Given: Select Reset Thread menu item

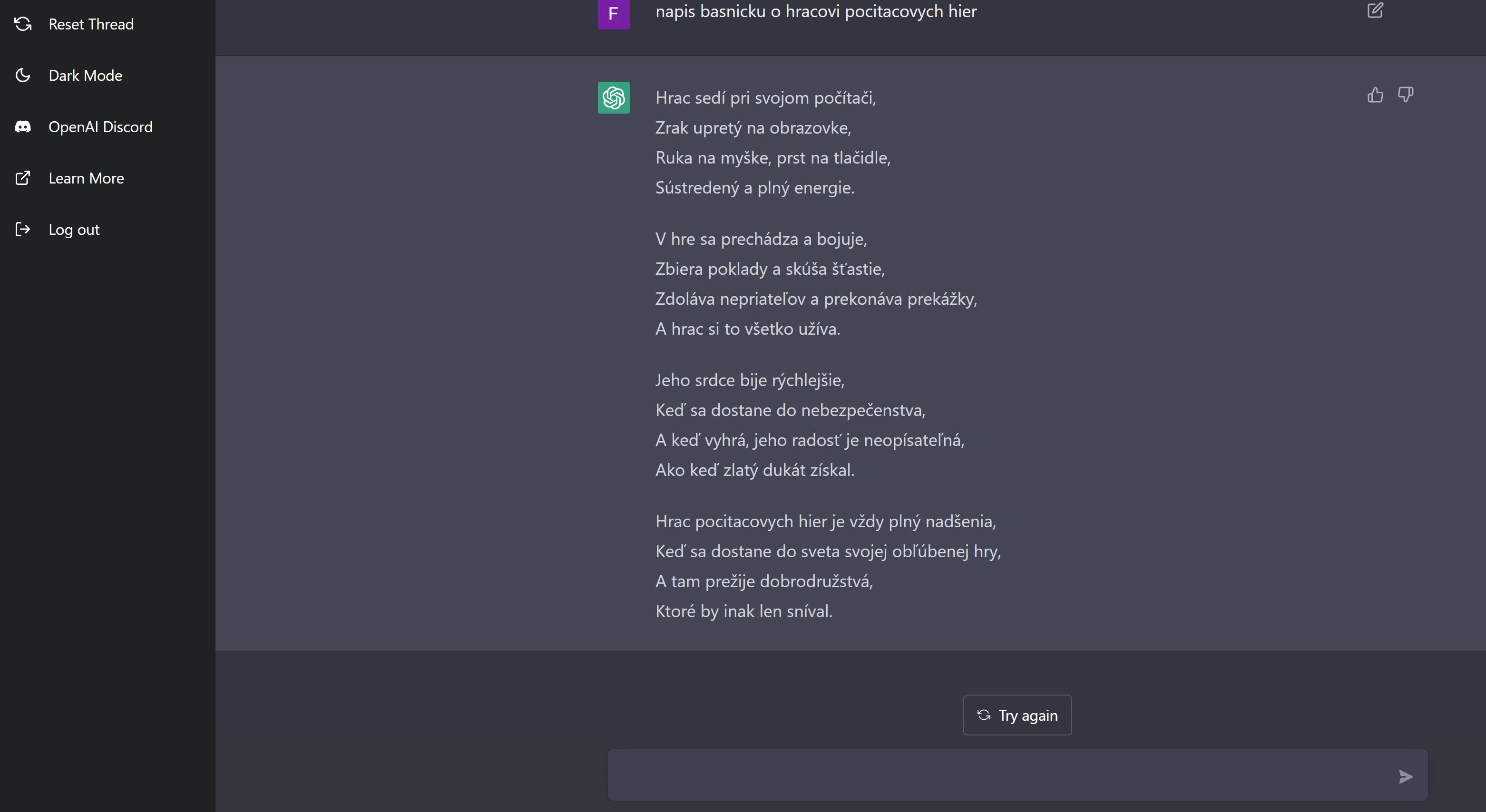Looking at the screenshot, I should [108, 24].
